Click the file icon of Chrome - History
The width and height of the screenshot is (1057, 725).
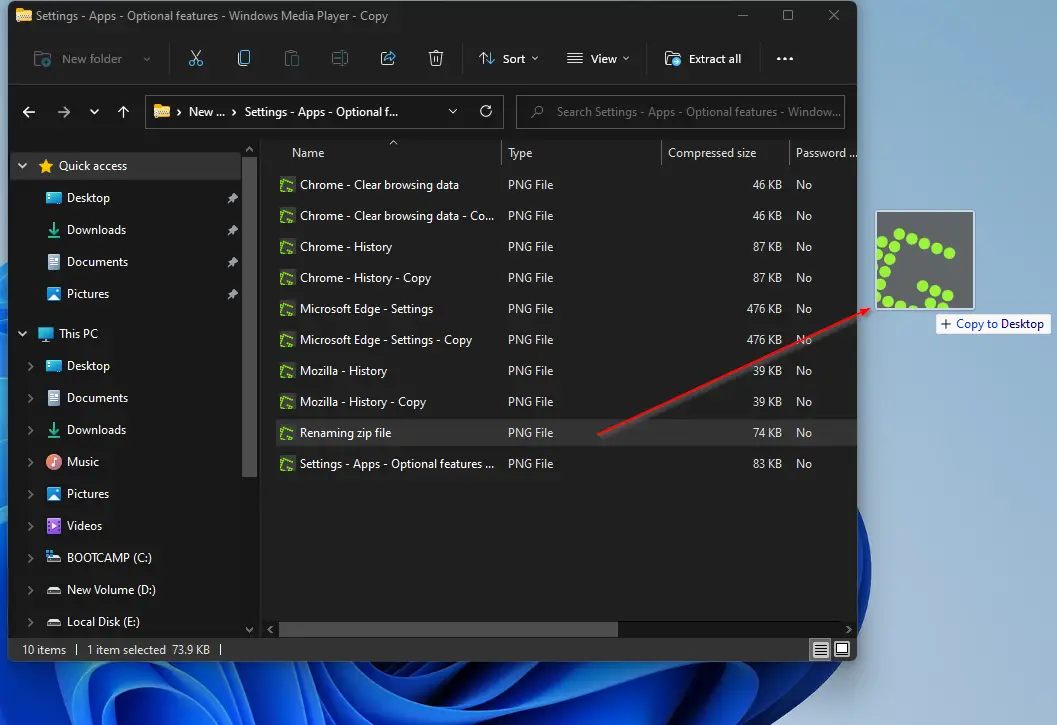pos(287,247)
